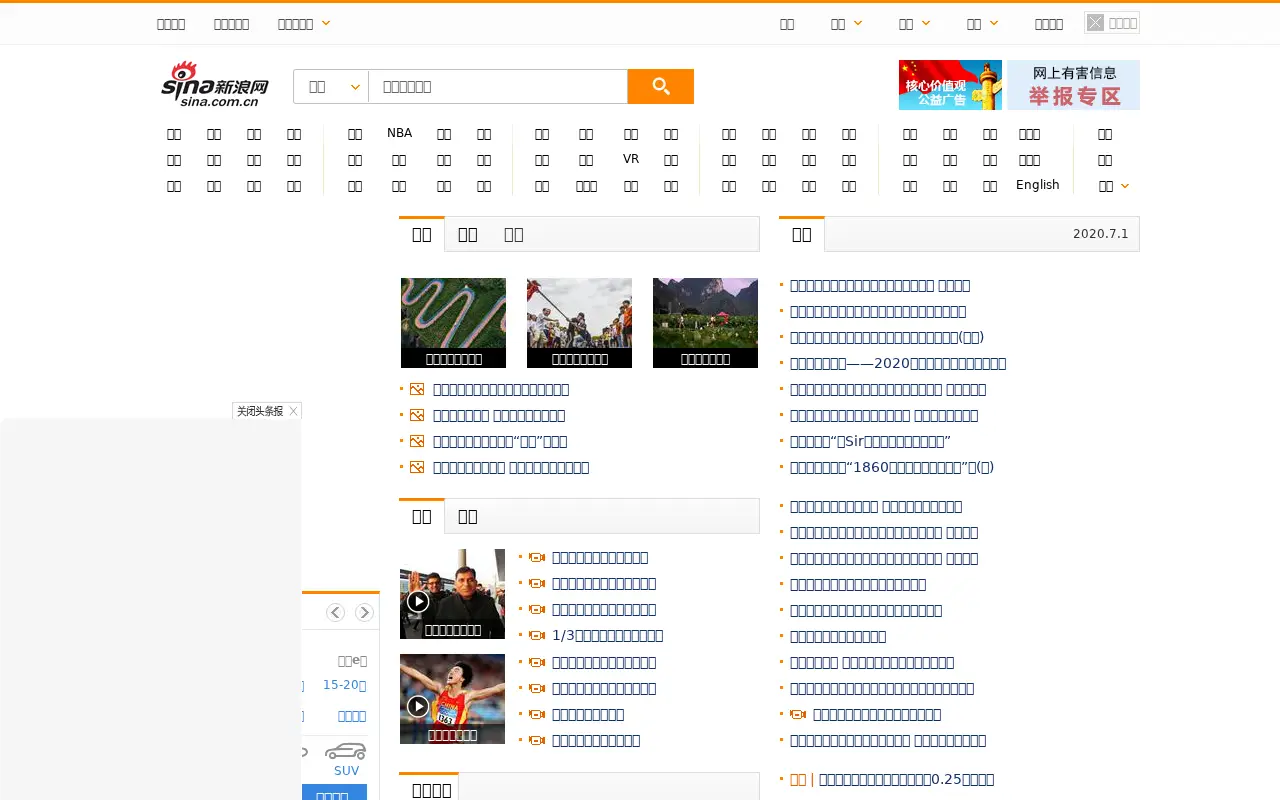The image size is (1280, 800).
Task: Open the 核心价值观 公益广告 red flag banner
Action: 950,85
